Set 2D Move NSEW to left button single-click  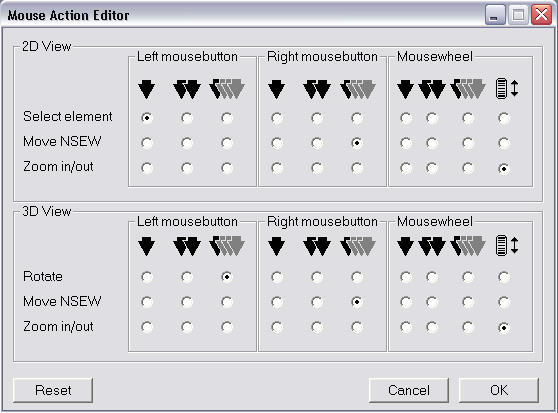[147, 143]
